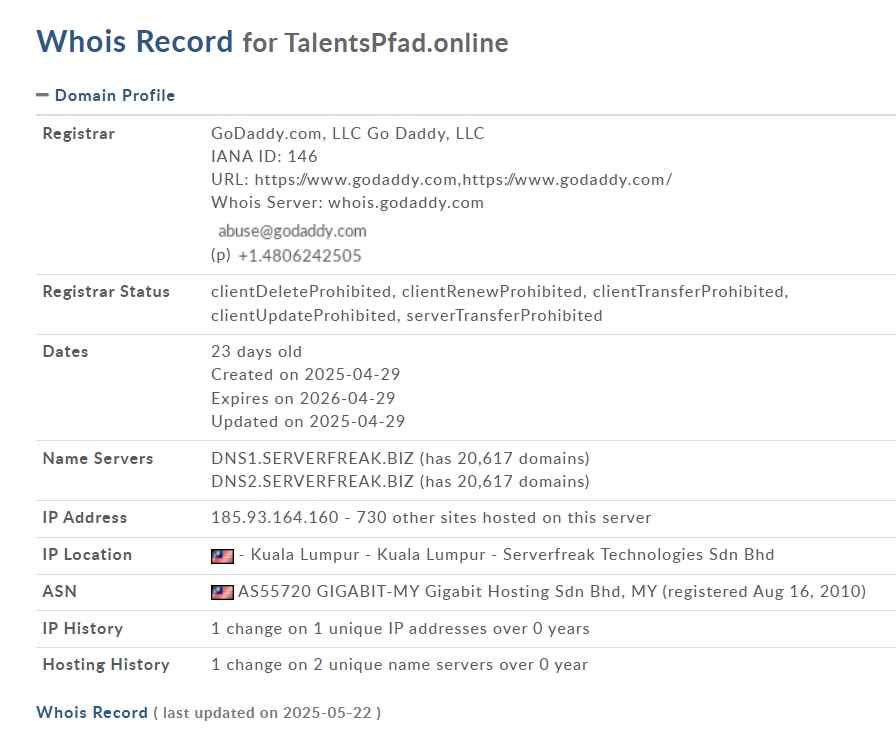Viewport: 896px width, 732px height.
Task: Click Whois Server: whois.godaddy.com
Action: click(347, 203)
